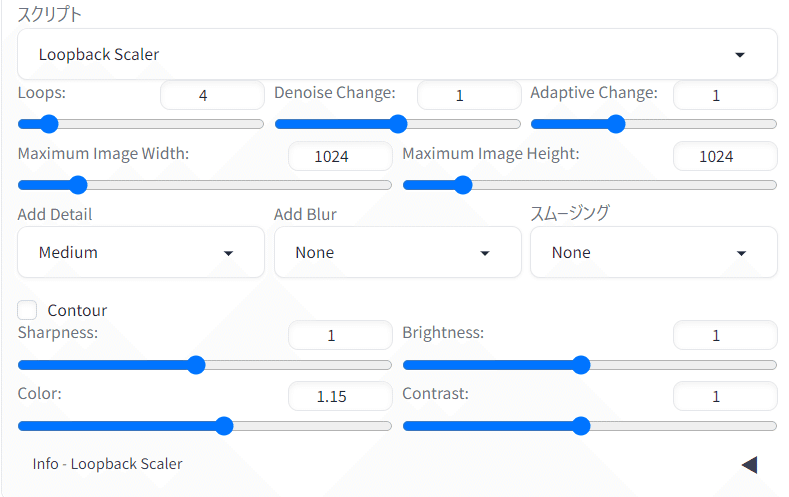The image size is (789, 497).
Task: Click the Denoise Change value field
Action: point(468,96)
